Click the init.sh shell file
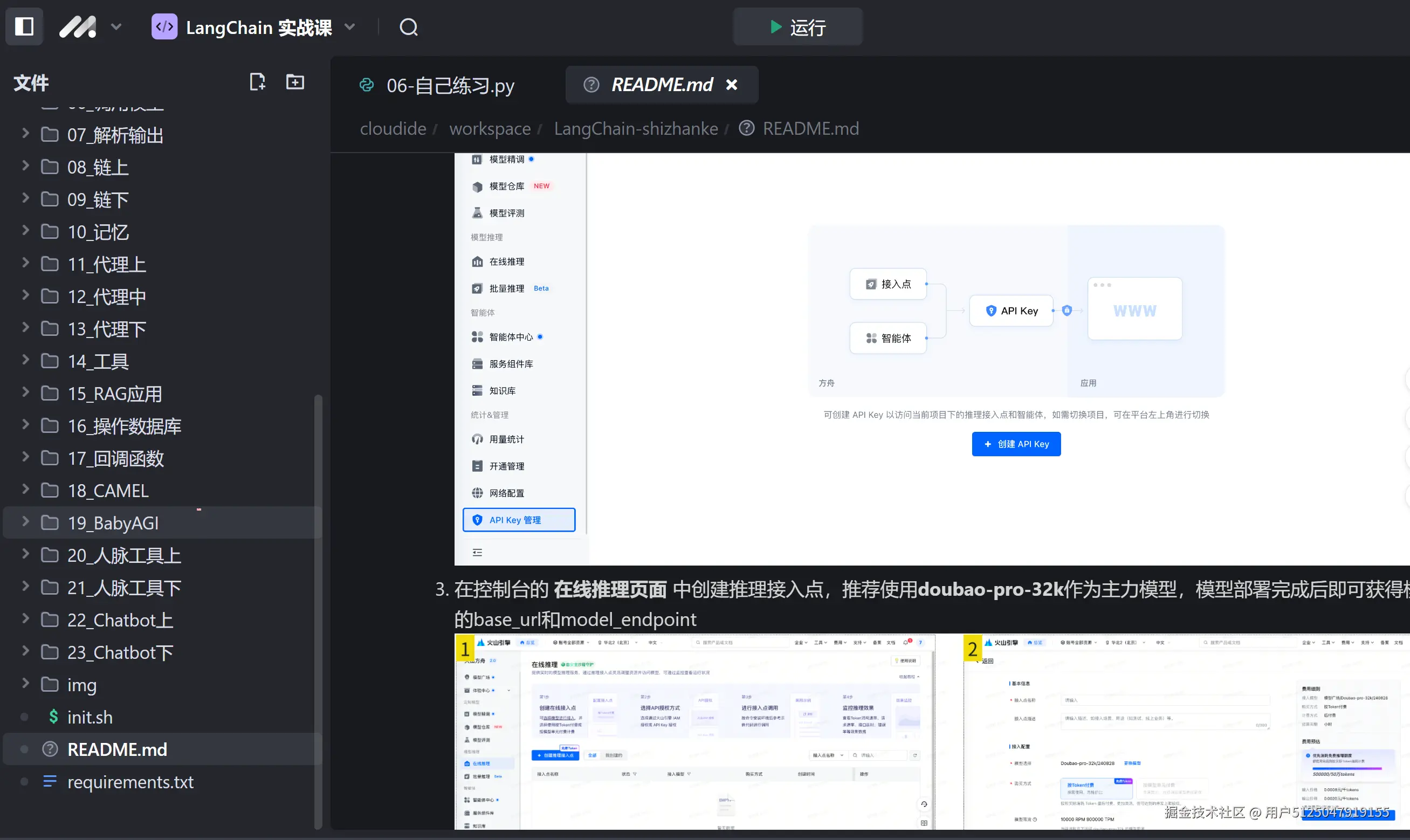The image size is (1410, 840). pos(90,717)
